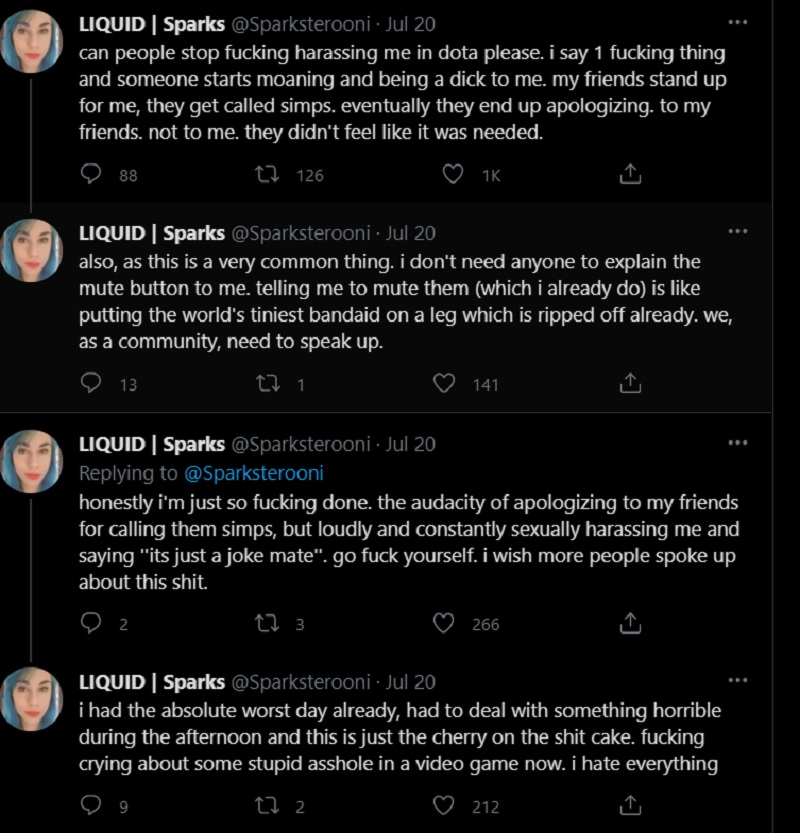
Task: Reply to the tweet with 9 replies
Action: click(91, 805)
